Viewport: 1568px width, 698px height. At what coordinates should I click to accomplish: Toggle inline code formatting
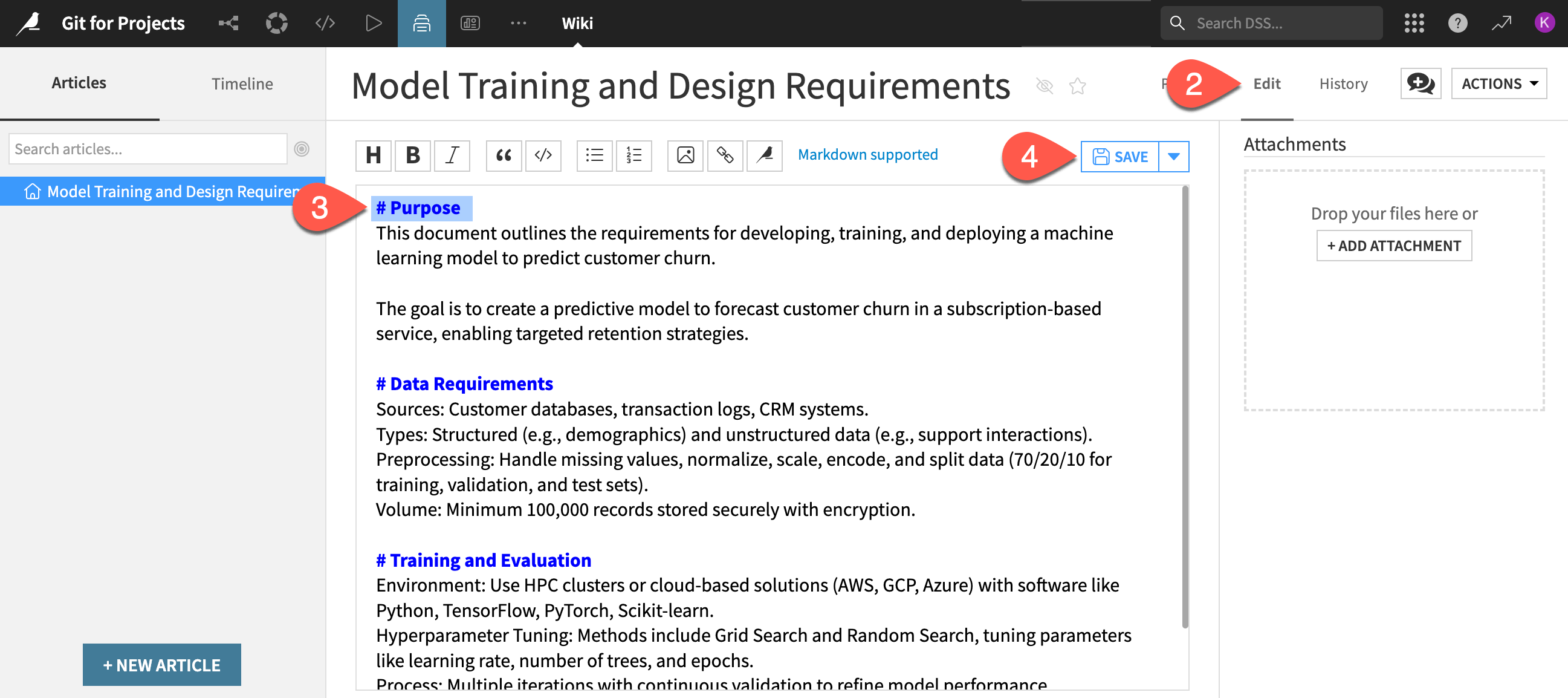click(543, 155)
